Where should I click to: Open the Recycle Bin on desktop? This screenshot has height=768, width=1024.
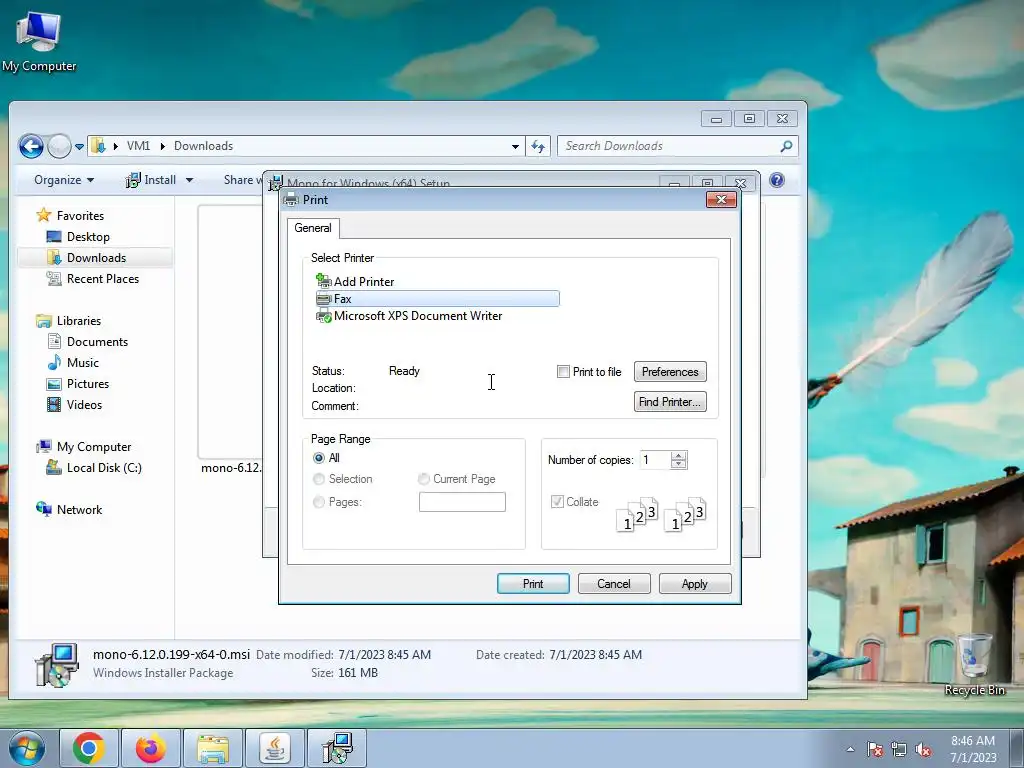[974, 665]
